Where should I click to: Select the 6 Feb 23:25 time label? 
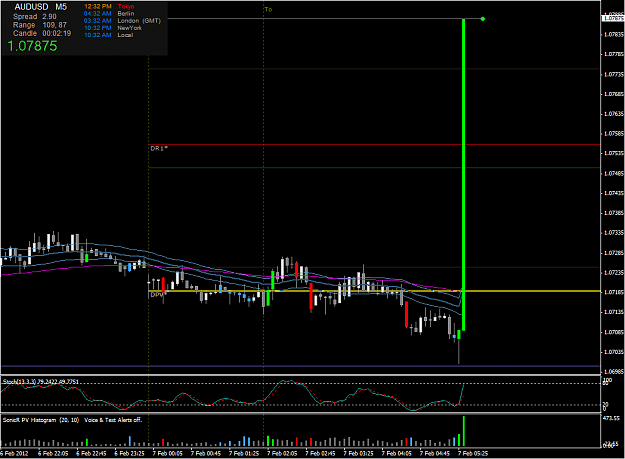tap(130, 453)
